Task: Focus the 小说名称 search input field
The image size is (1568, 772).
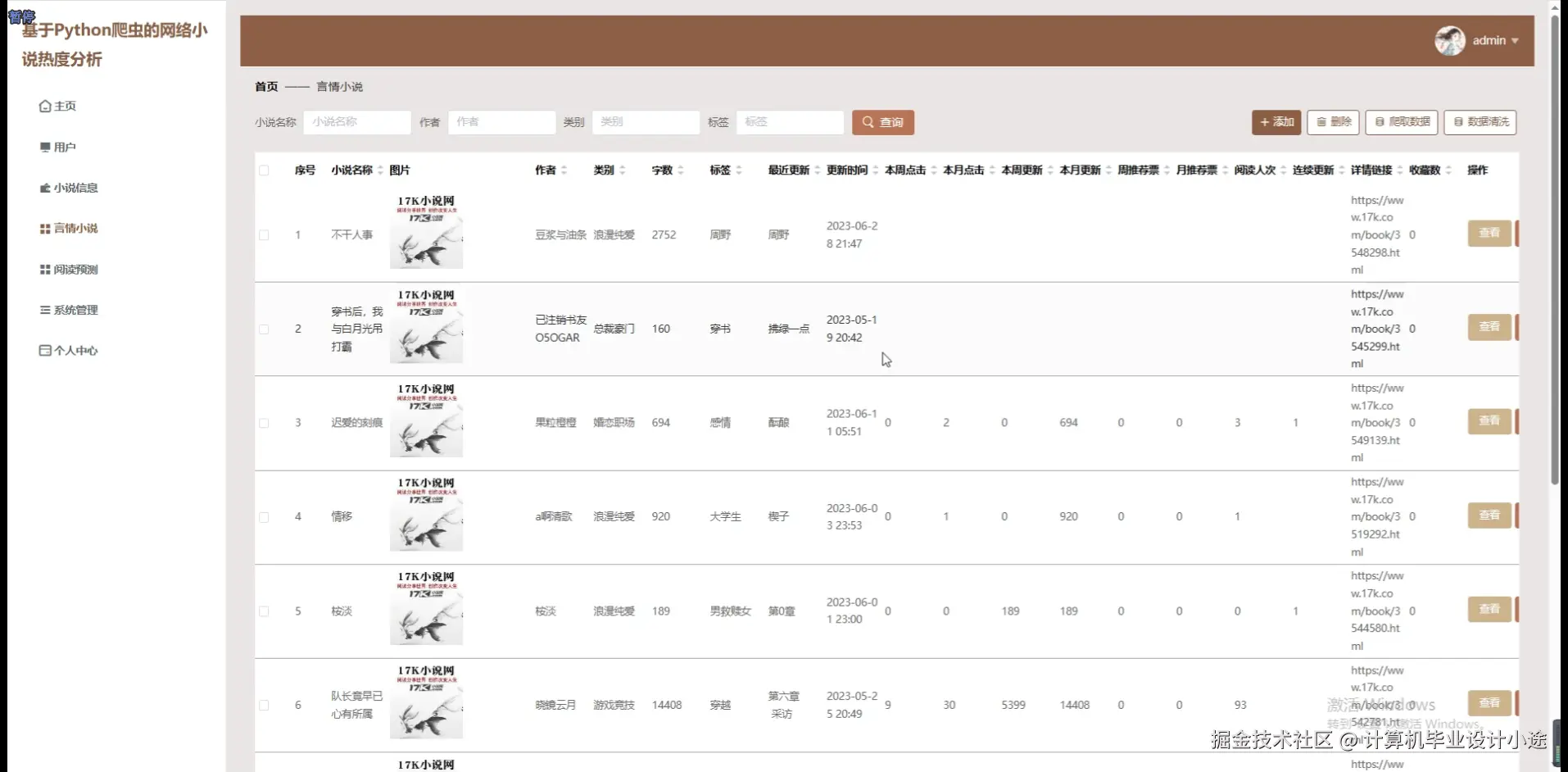Action: [357, 122]
